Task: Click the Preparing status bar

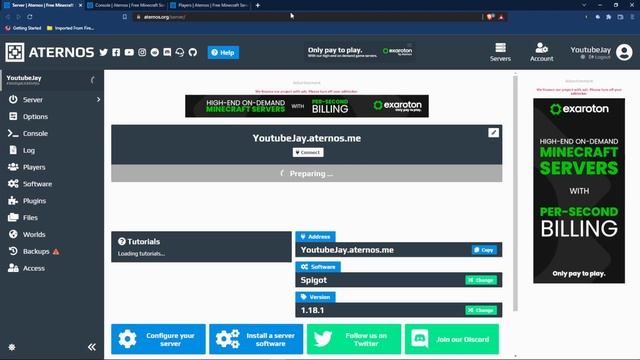Action: 307,173
